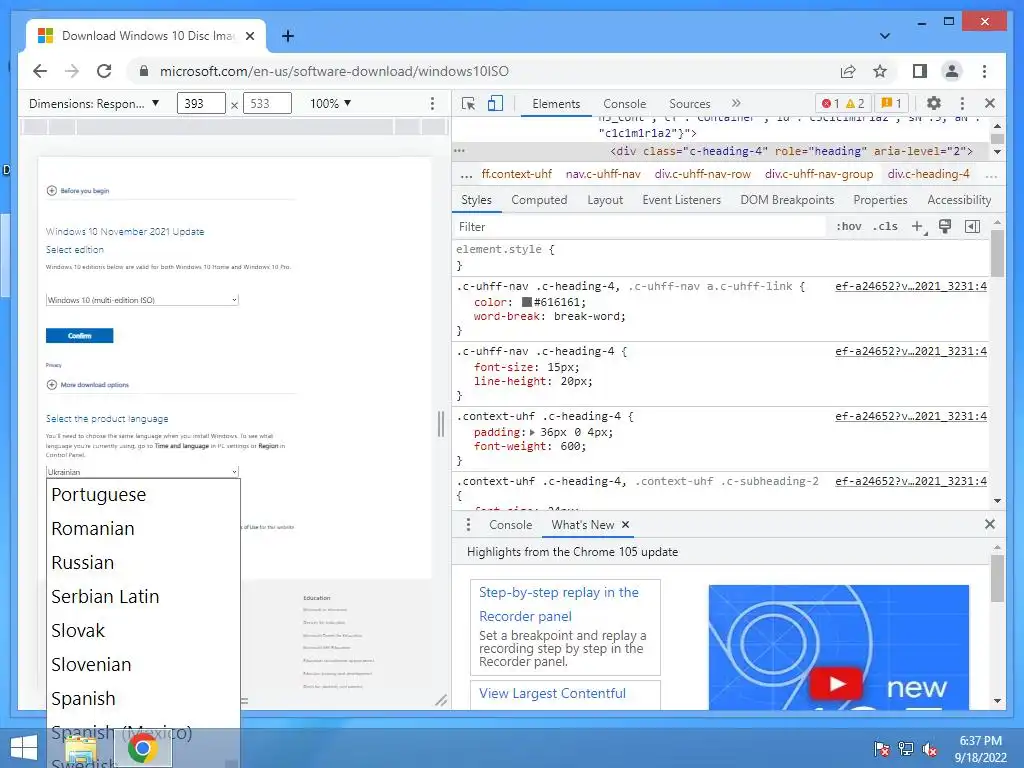Toggle the .cls class editor
This screenshot has height=768, width=1024.
pos(885,227)
